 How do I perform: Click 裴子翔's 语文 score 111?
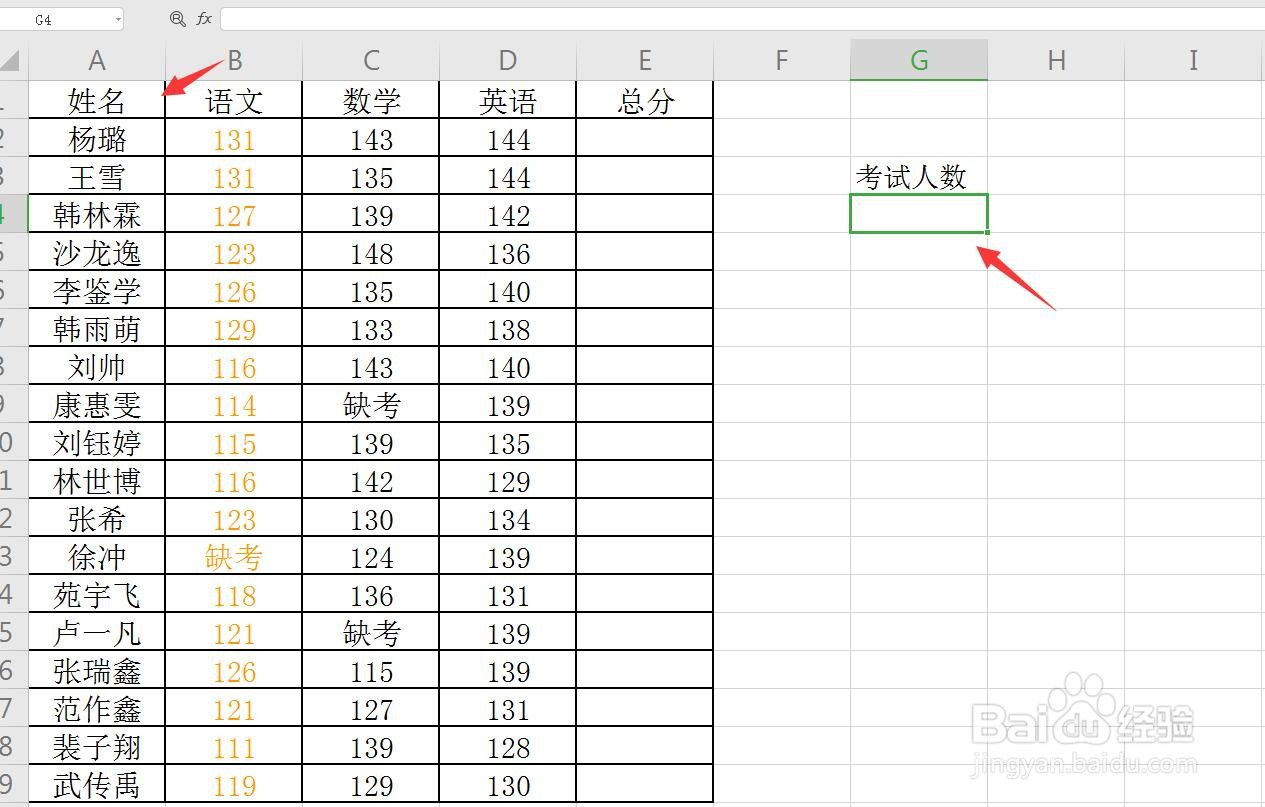(234, 746)
